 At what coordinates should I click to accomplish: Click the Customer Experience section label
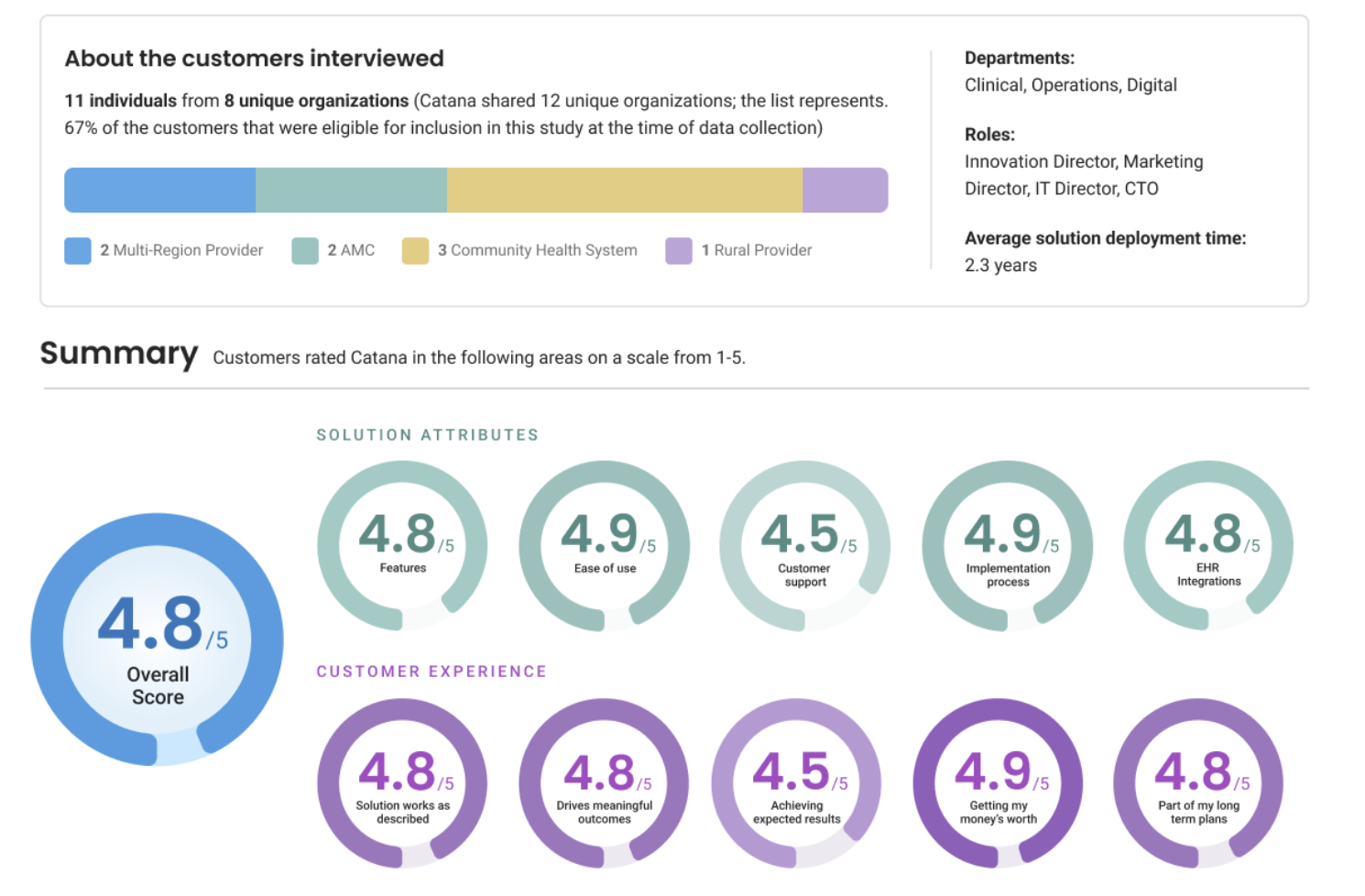431,672
